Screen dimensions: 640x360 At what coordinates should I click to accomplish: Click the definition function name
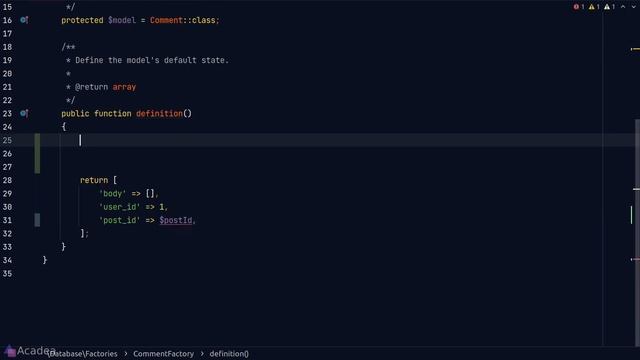pyautogui.click(x=159, y=113)
